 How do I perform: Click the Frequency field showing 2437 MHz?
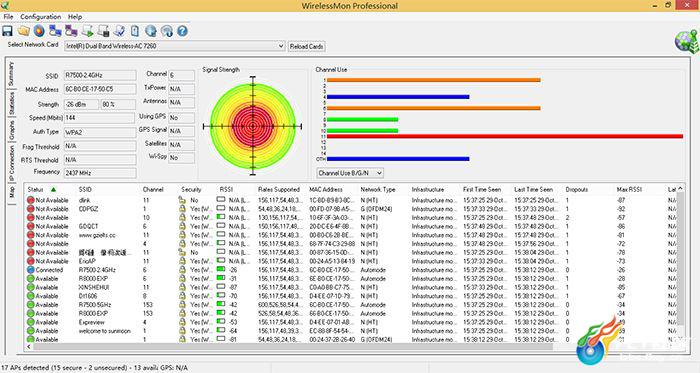click(x=100, y=173)
